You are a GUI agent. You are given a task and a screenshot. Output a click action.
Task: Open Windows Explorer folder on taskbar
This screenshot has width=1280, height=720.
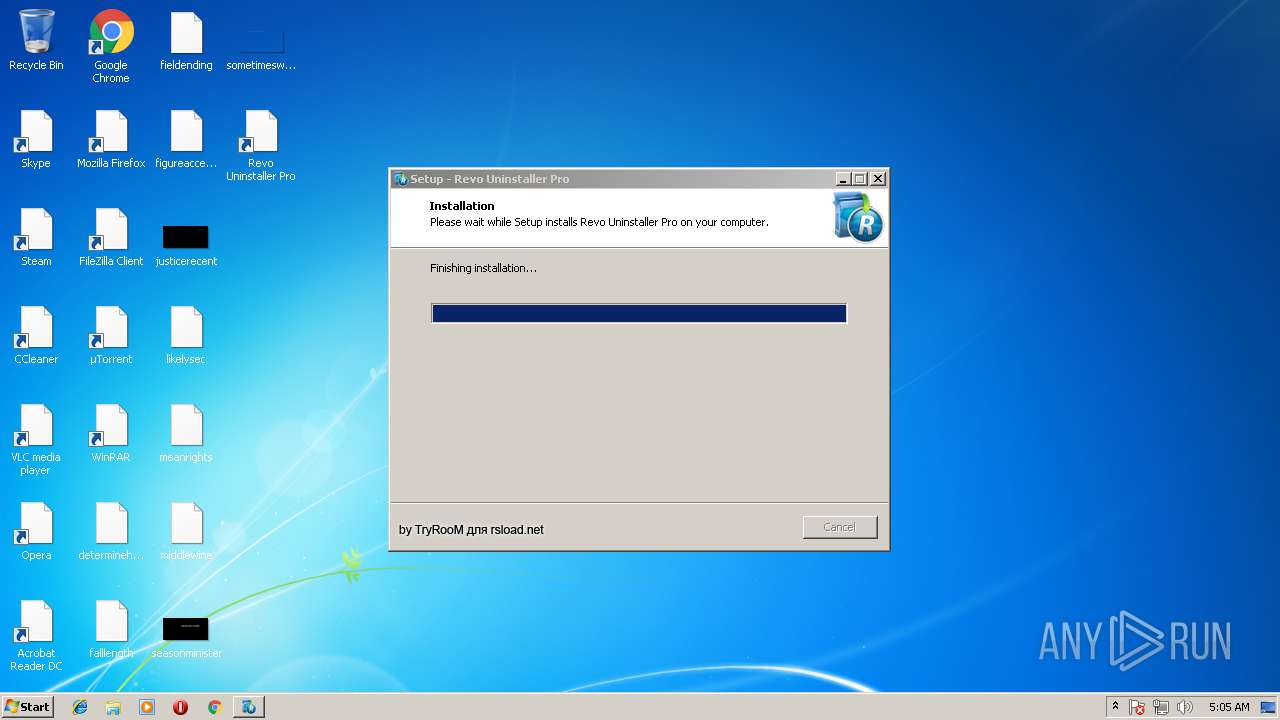point(113,707)
